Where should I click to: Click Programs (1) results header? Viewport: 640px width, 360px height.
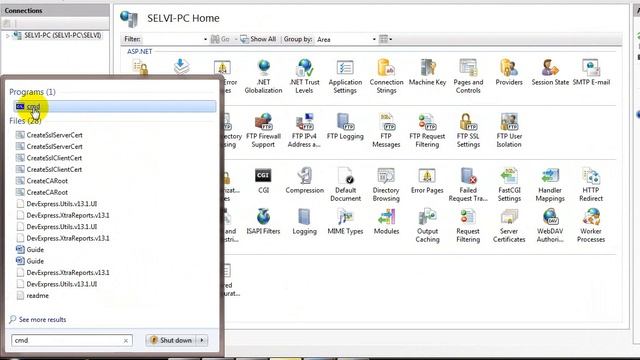32,92
